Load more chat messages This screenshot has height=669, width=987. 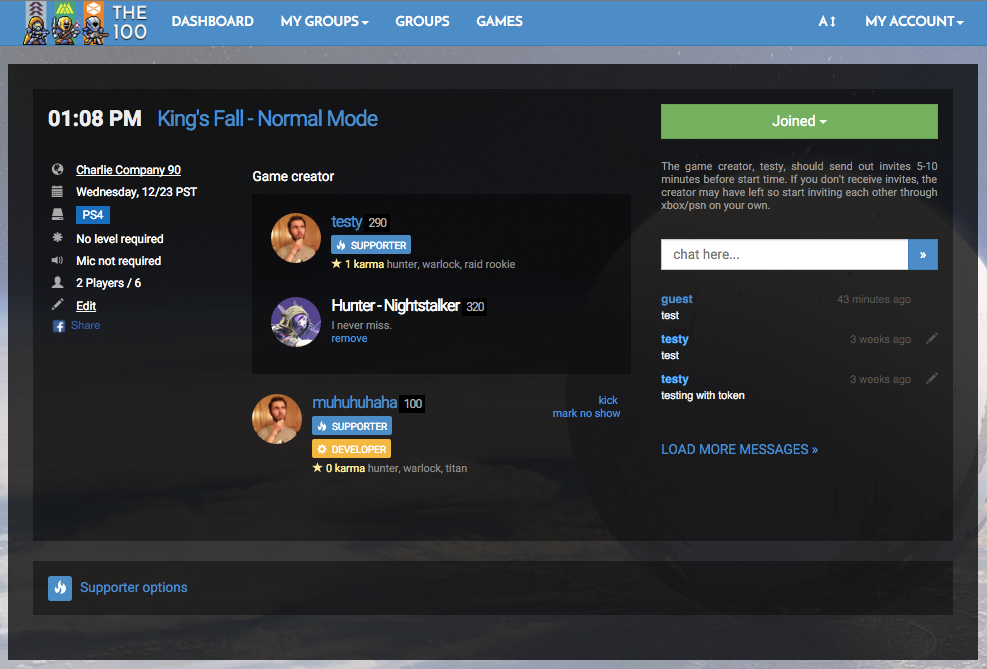point(739,450)
